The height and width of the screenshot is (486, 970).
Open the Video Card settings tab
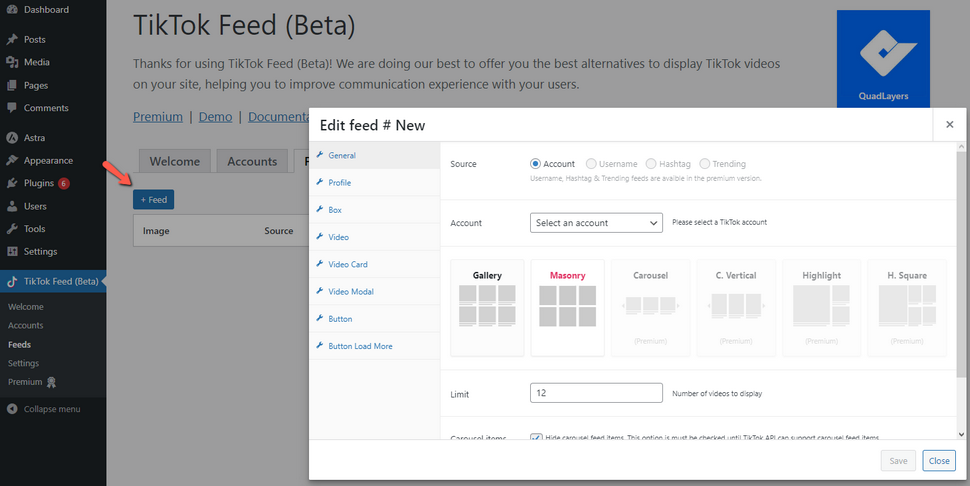[x=348, y=264]
